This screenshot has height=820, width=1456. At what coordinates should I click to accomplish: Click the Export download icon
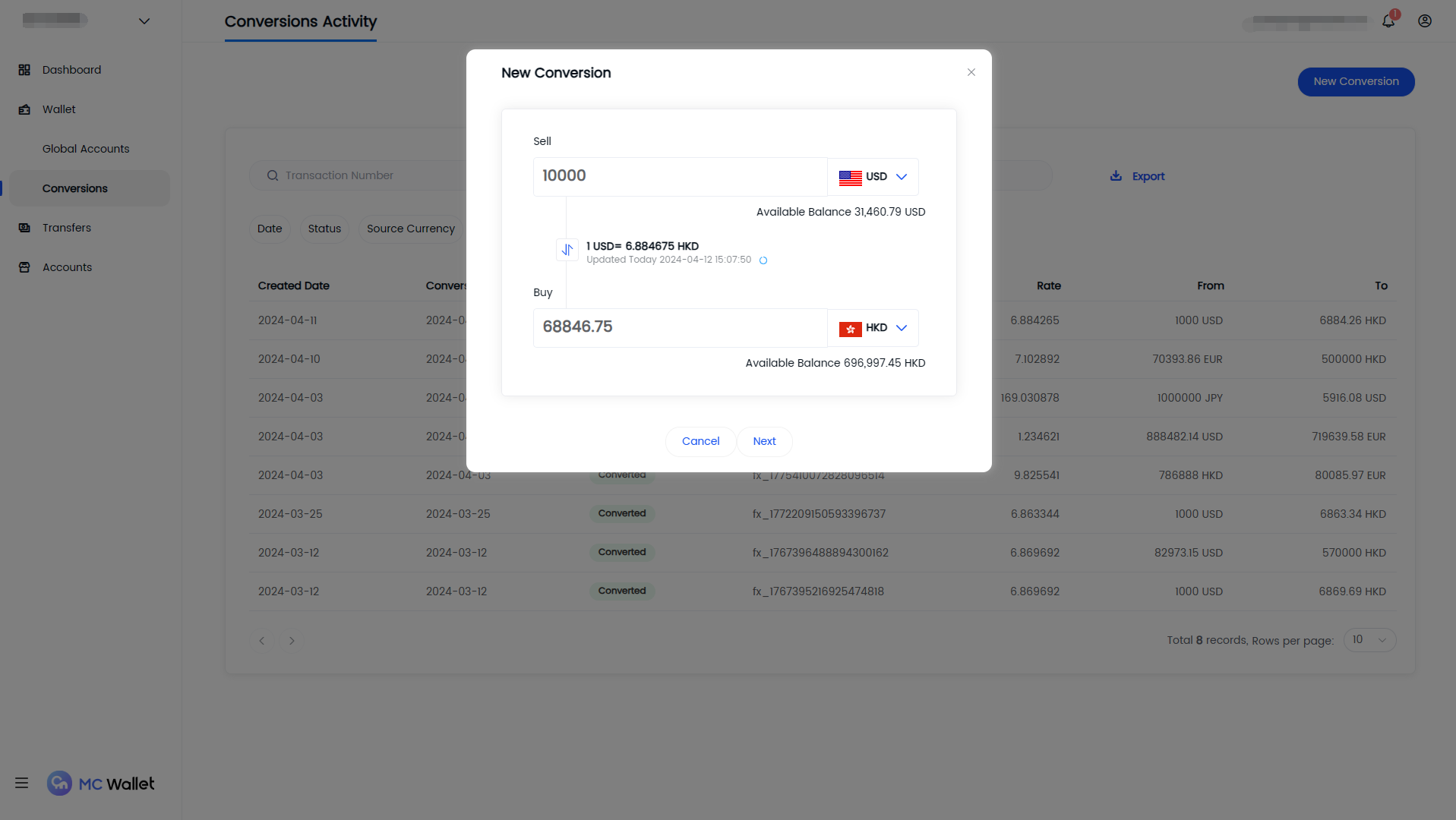pyautogui.click(x=1116, y=176)
